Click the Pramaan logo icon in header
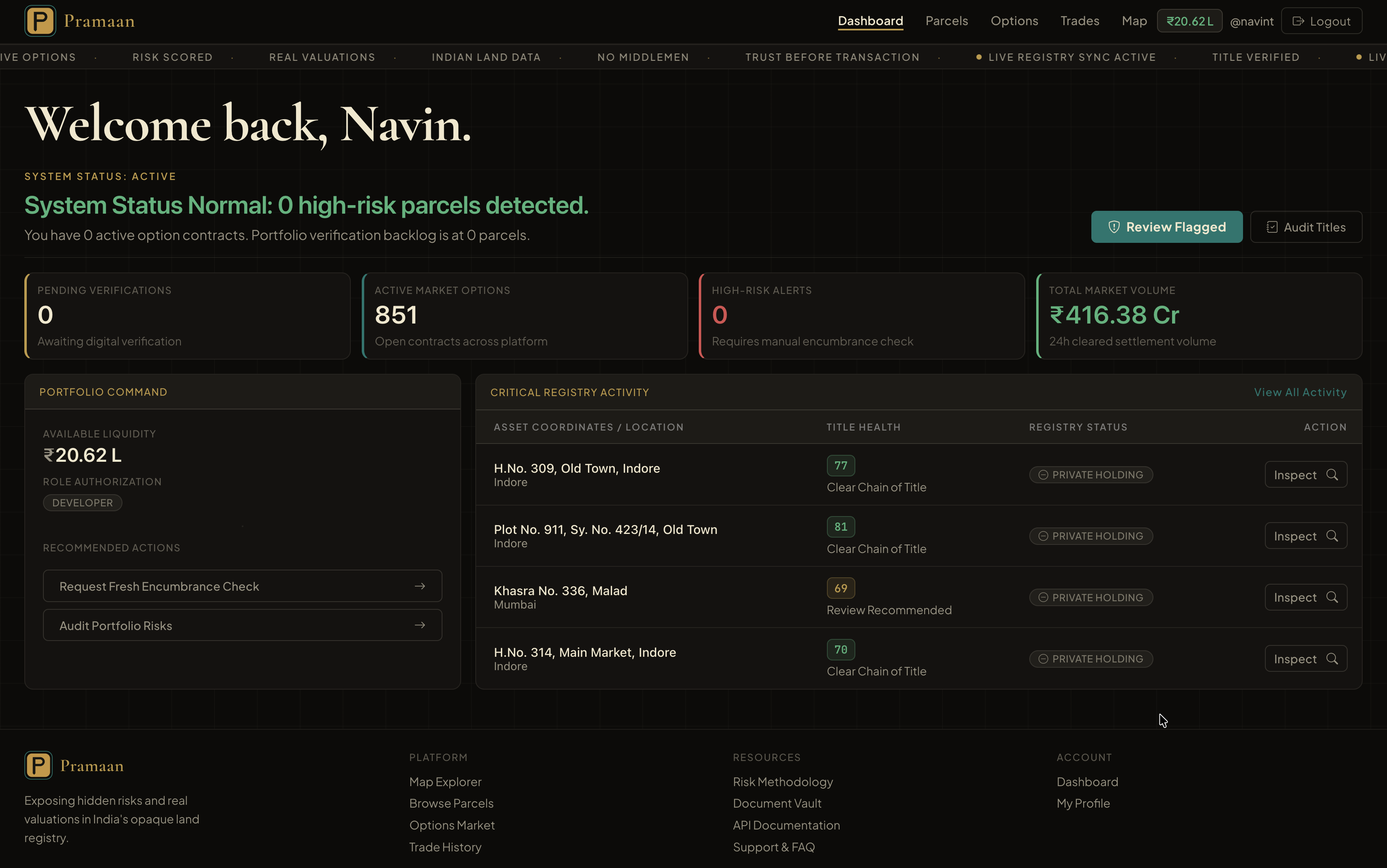1387x868 pixels. [40, 21]
